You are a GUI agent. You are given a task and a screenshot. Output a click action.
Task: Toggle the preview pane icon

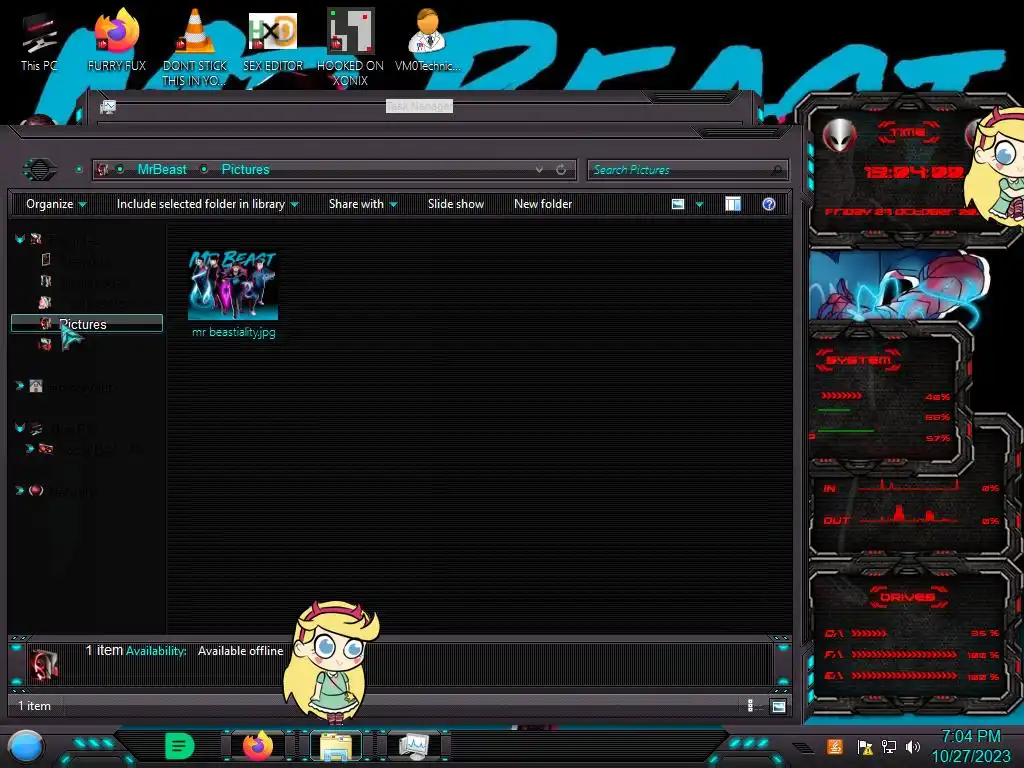pos(733,204)
